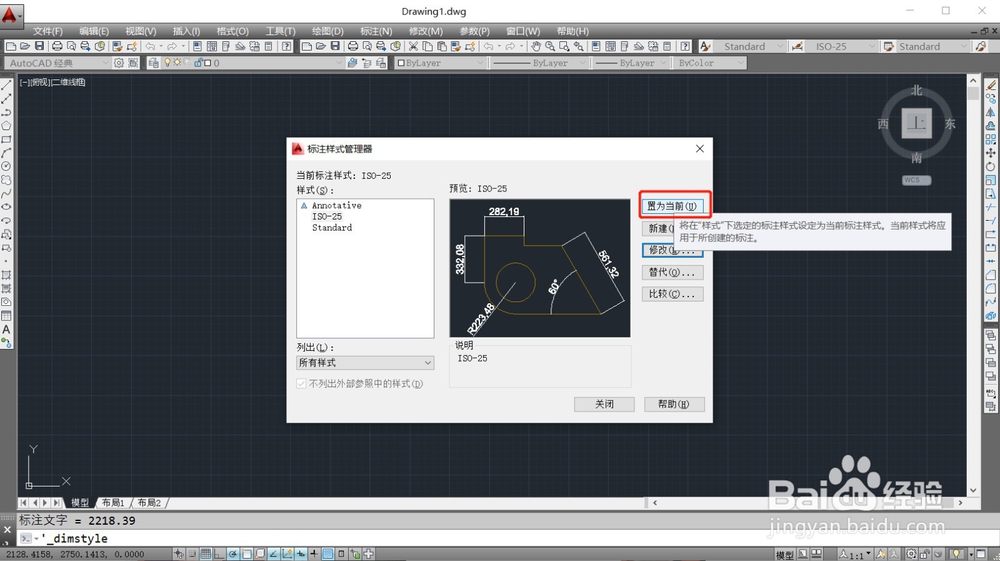Click the Zoom Window icon
The image size is (1000, 561).
(564, 46)
